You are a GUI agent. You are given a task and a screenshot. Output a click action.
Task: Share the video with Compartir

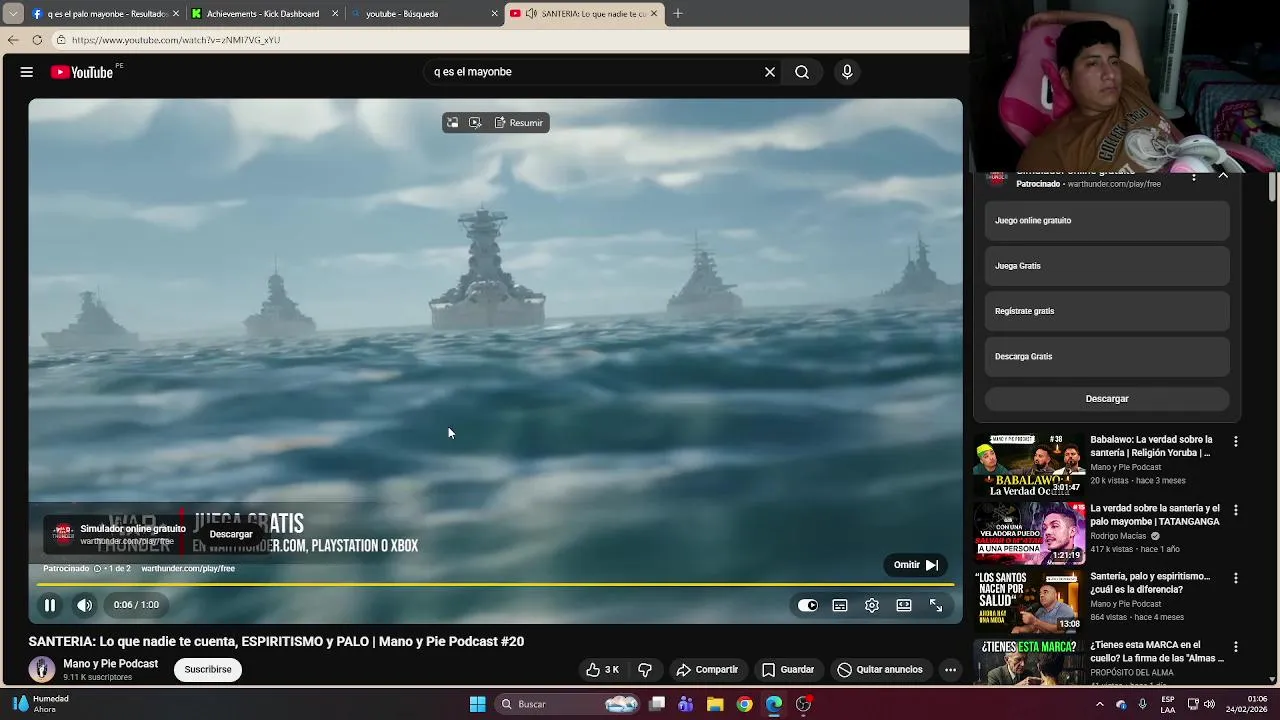point(707,670)
